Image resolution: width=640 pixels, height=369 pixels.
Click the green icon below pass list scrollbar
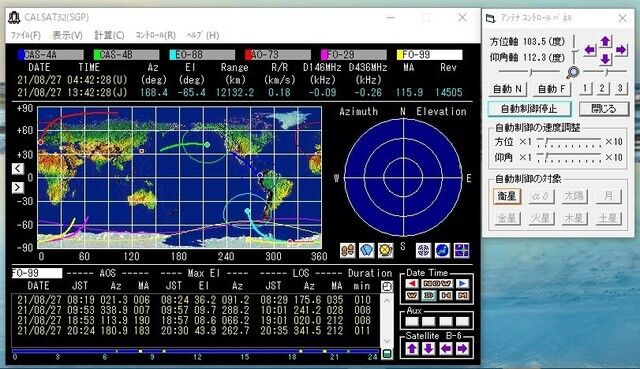(x=387, y=354)
